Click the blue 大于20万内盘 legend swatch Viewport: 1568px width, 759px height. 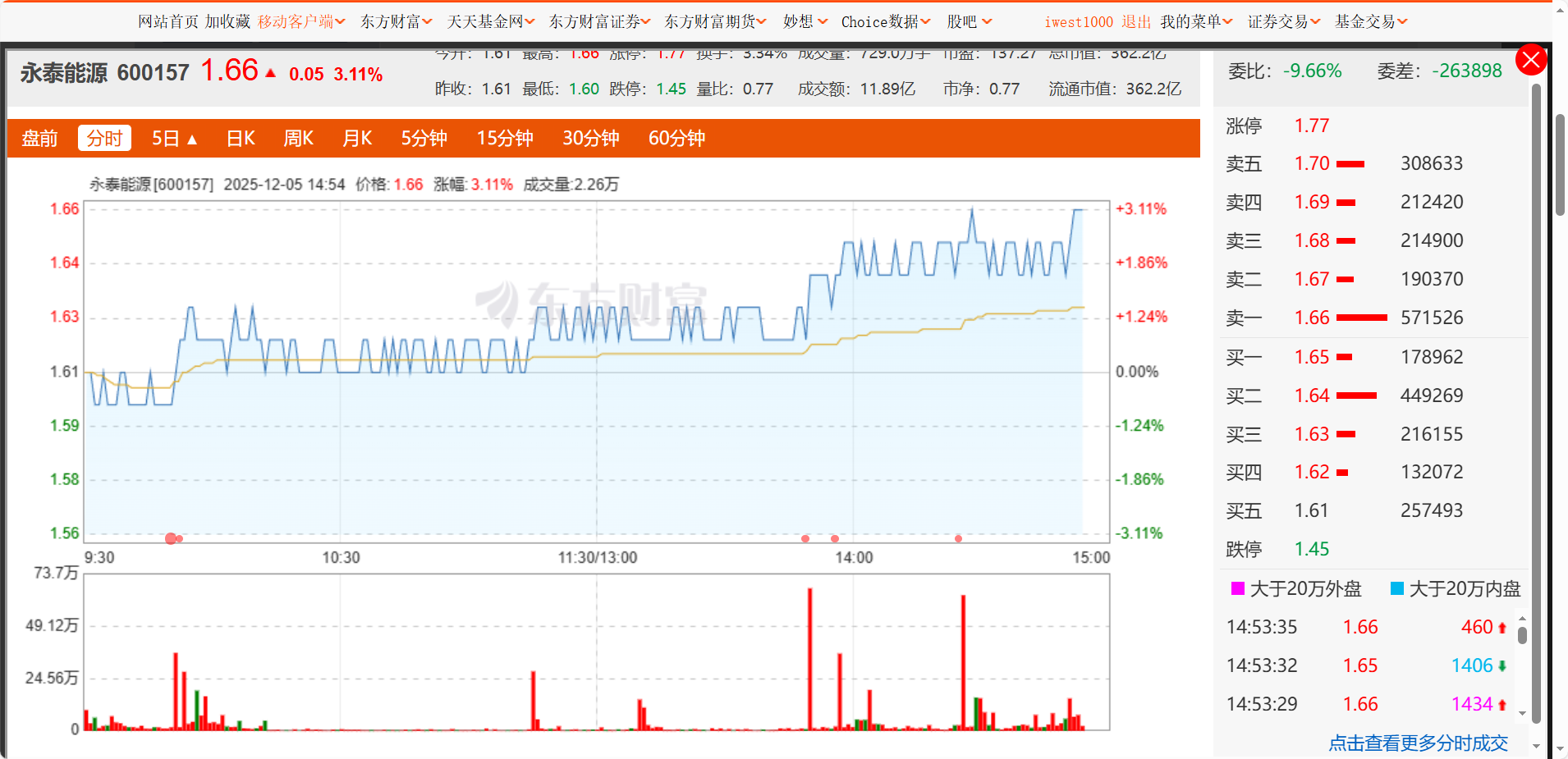(x=1396, y=588)
